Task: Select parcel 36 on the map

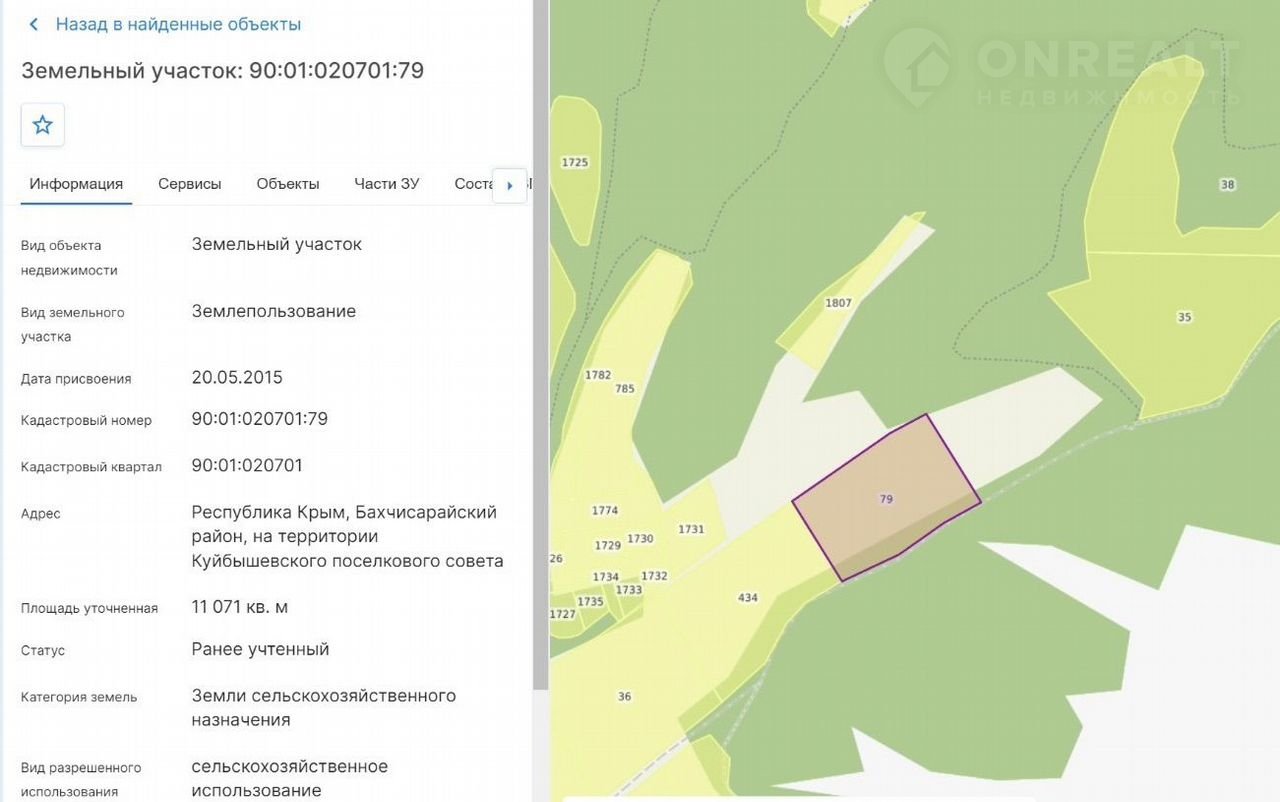Action: pos(625,697)
